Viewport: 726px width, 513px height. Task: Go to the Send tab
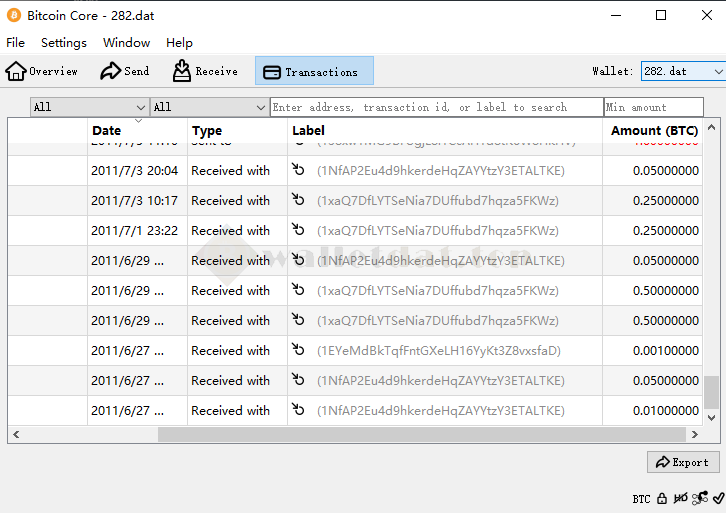click(x=125, y=71)
